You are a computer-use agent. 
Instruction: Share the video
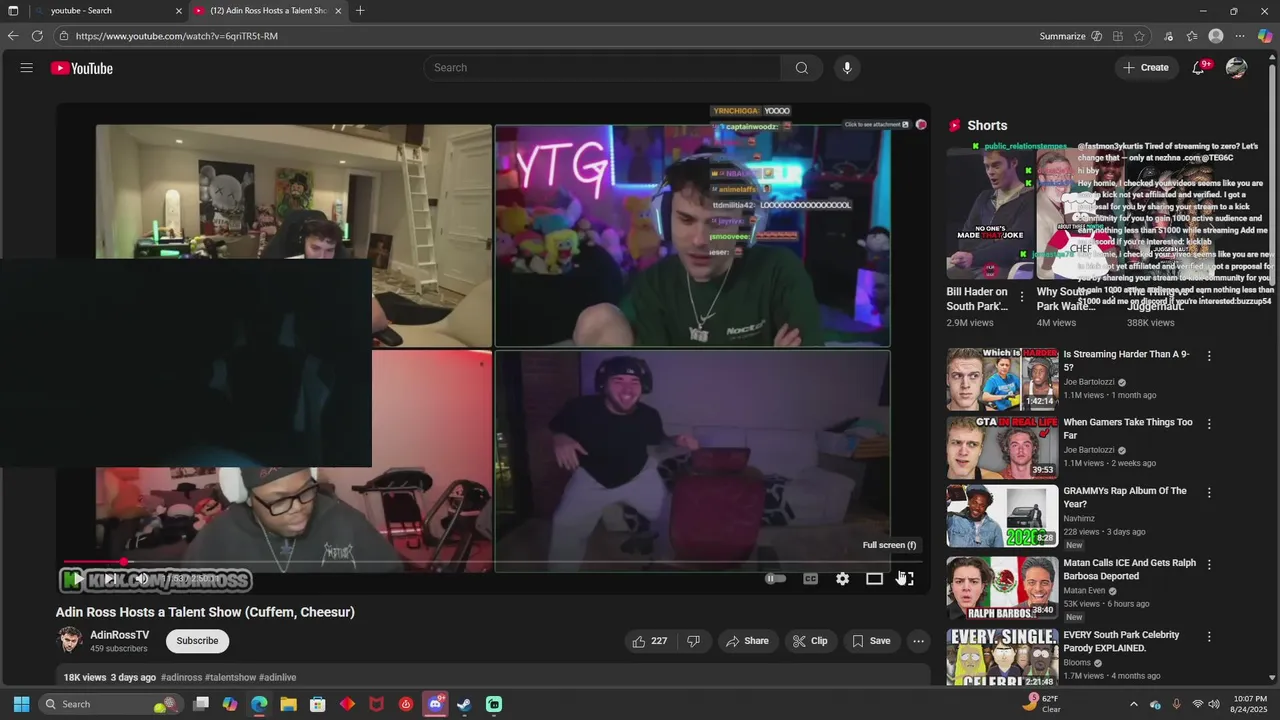[748, 641]
